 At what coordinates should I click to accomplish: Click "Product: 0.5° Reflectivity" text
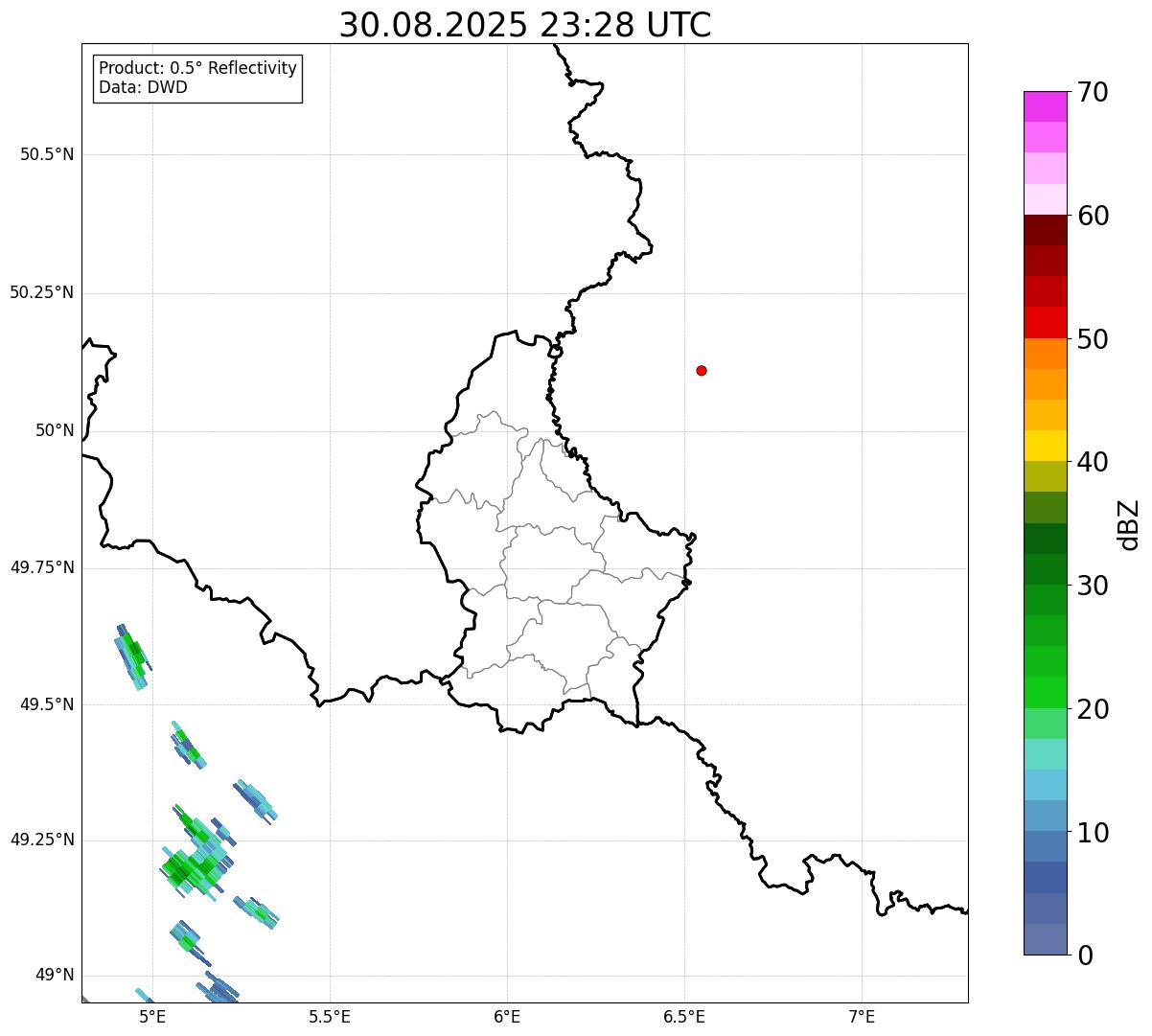click(197, 69)
